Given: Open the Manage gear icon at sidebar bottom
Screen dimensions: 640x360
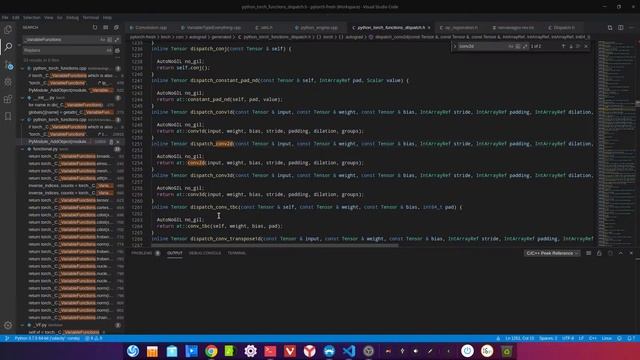Looking at the screenshot, I should pyautogui.click(x=8, y=325).
